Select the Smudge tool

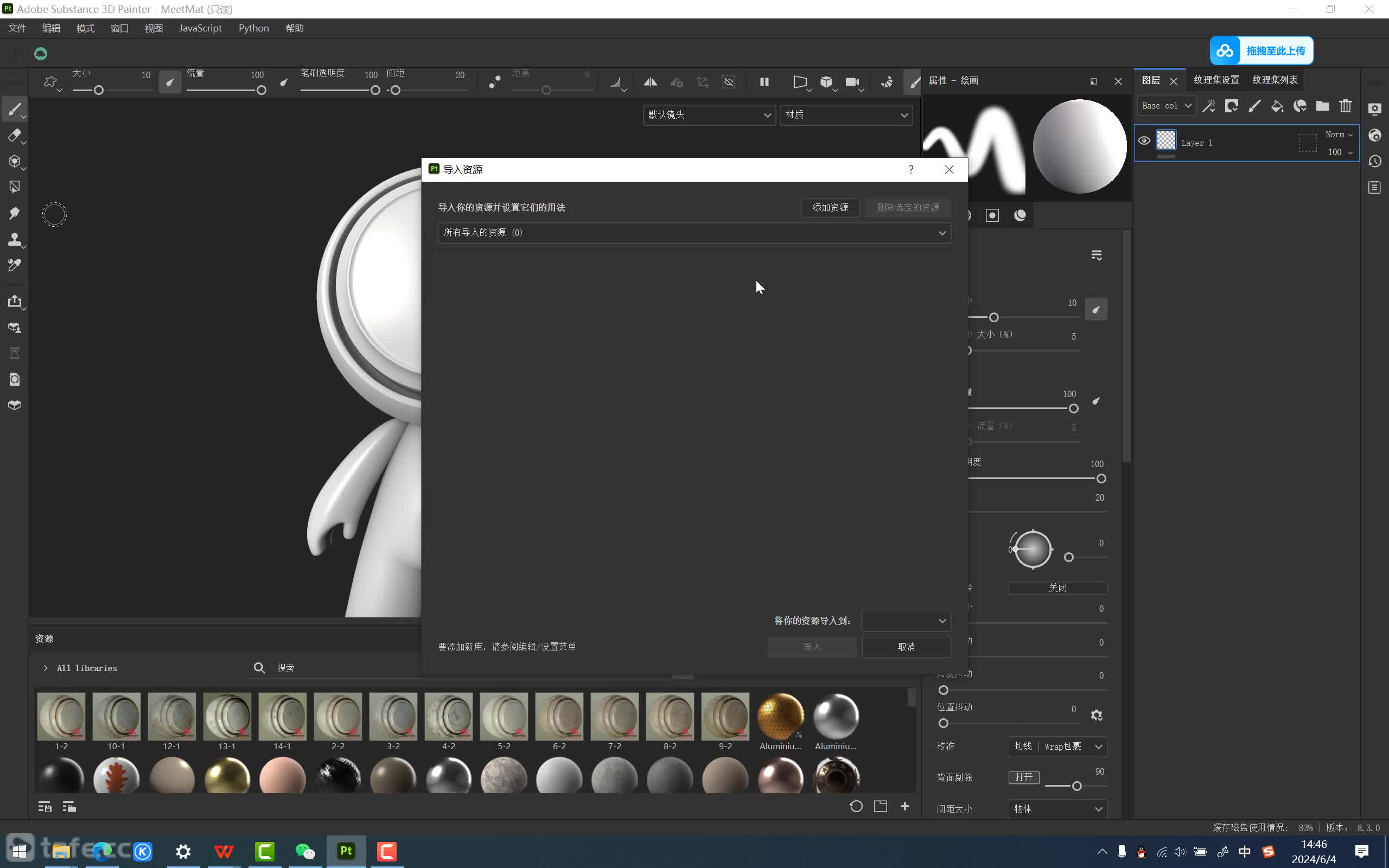pyautogui.click(x=14, y=213)
